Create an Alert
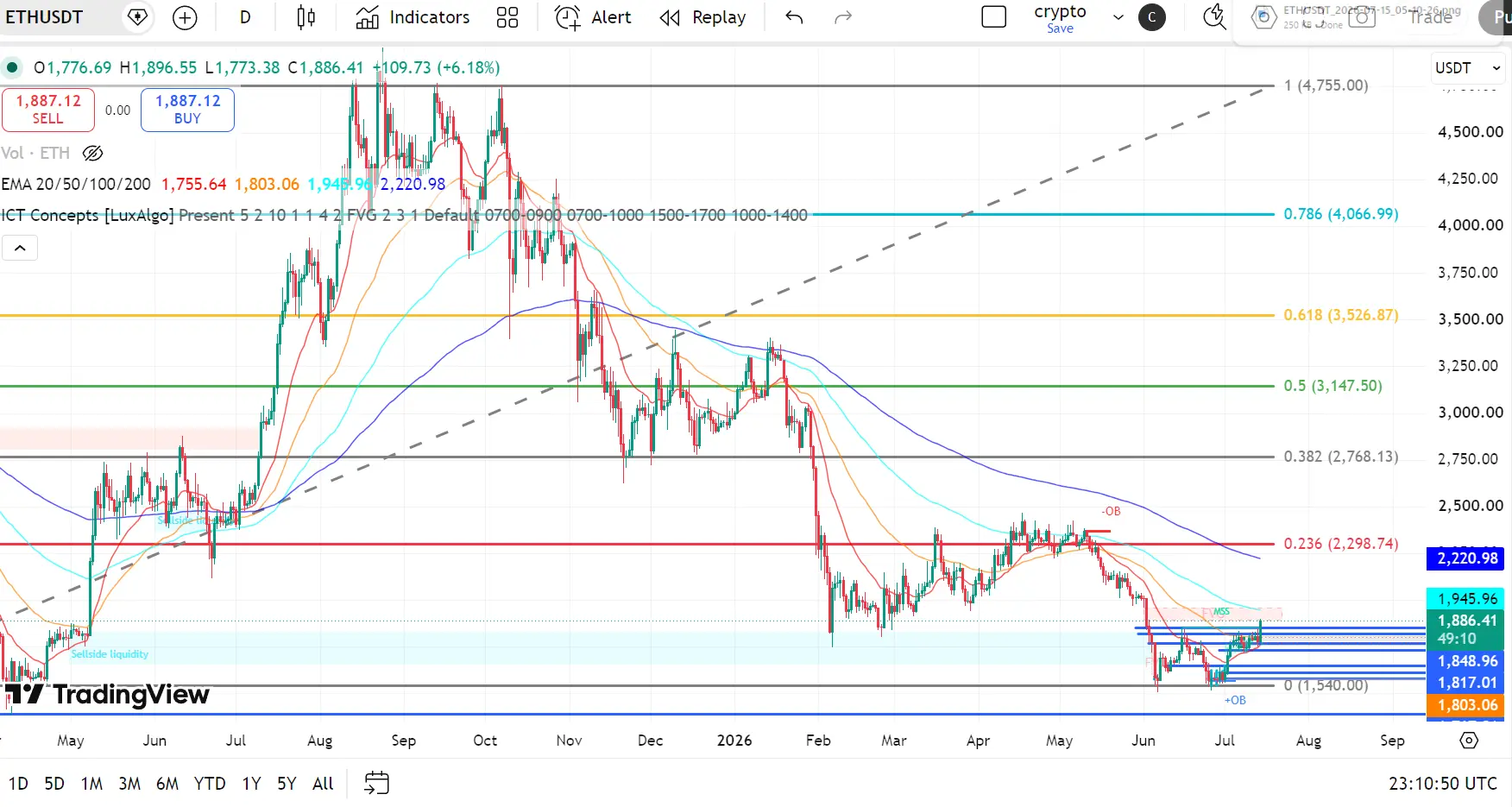The height and width of the screenshot is (807, 1512). point(593,17)
